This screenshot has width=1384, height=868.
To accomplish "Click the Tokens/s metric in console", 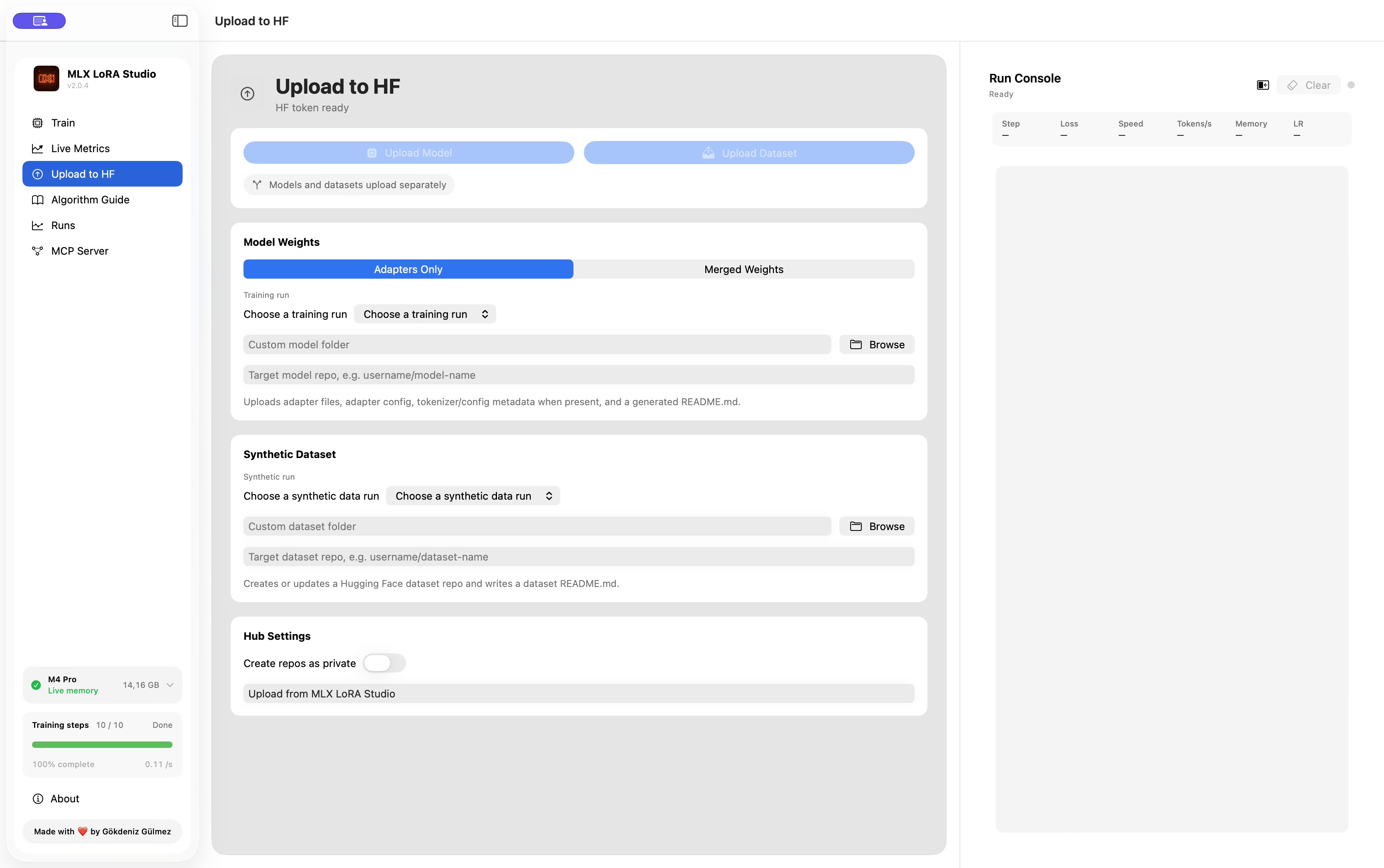I will pyautogui.click(x=1194, y=129).
